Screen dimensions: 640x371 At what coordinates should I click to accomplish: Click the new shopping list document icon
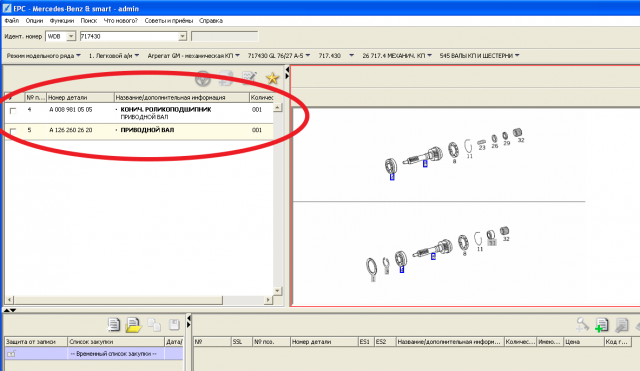coord(113,325)
